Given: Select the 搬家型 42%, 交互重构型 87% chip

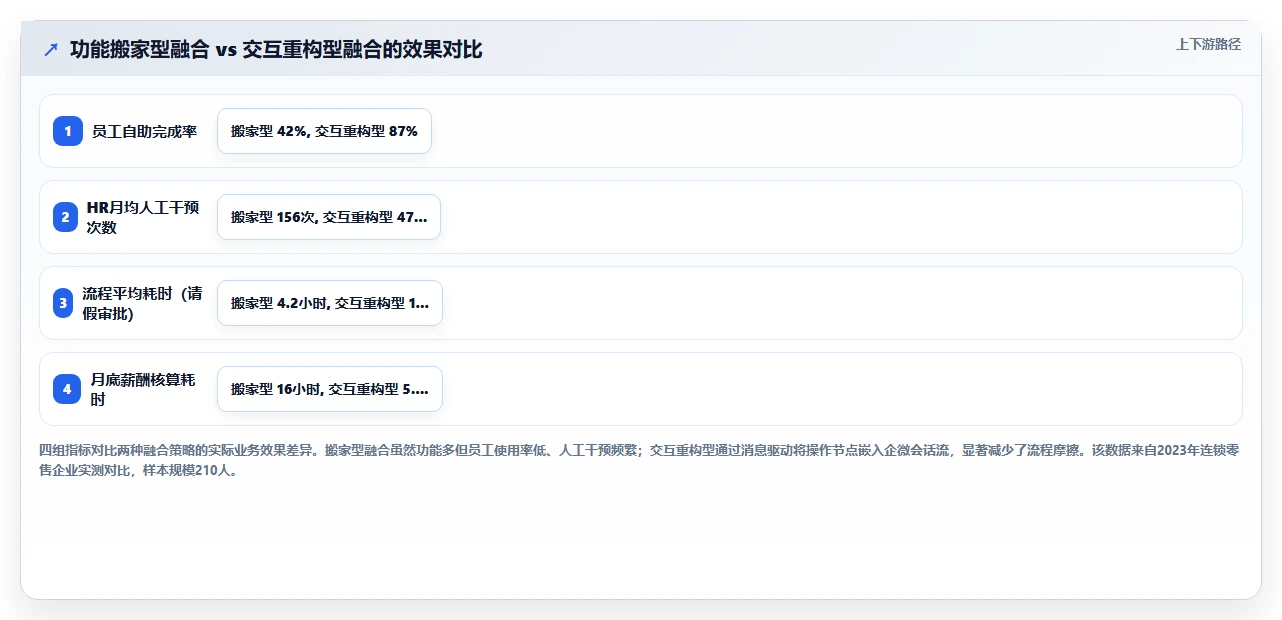Looking at the screenshot, I should pyautogui.click(x=324, y=131).
